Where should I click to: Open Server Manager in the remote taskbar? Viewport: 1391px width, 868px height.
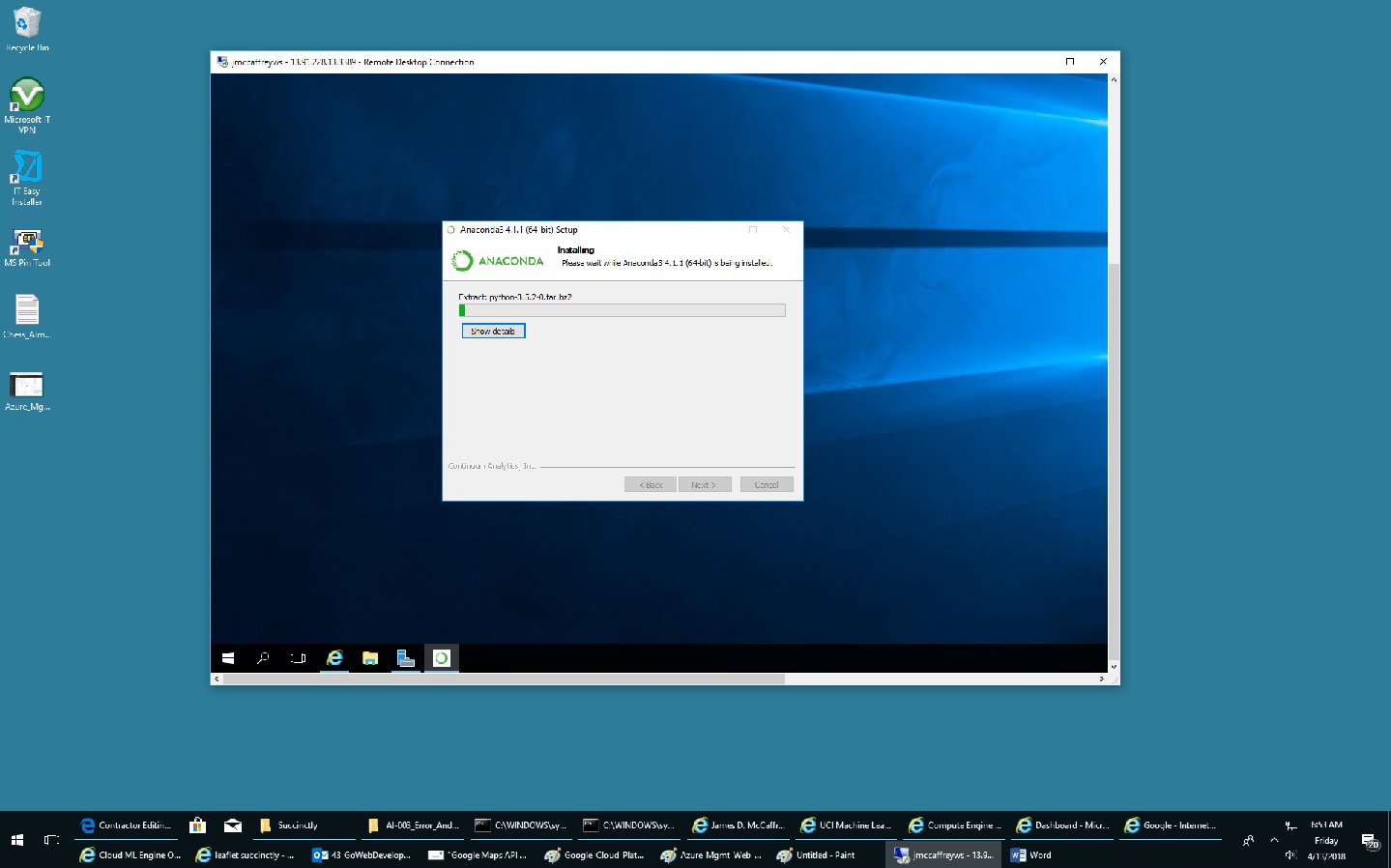406,658
